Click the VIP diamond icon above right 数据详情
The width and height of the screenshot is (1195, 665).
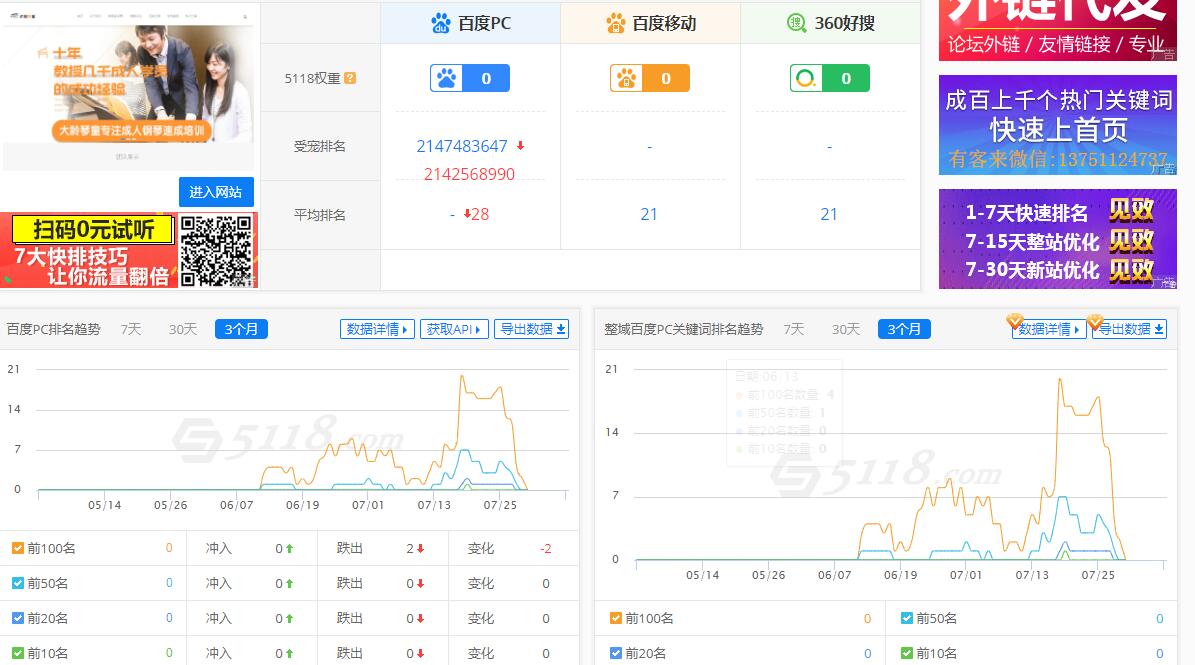tap(1014, 321)
